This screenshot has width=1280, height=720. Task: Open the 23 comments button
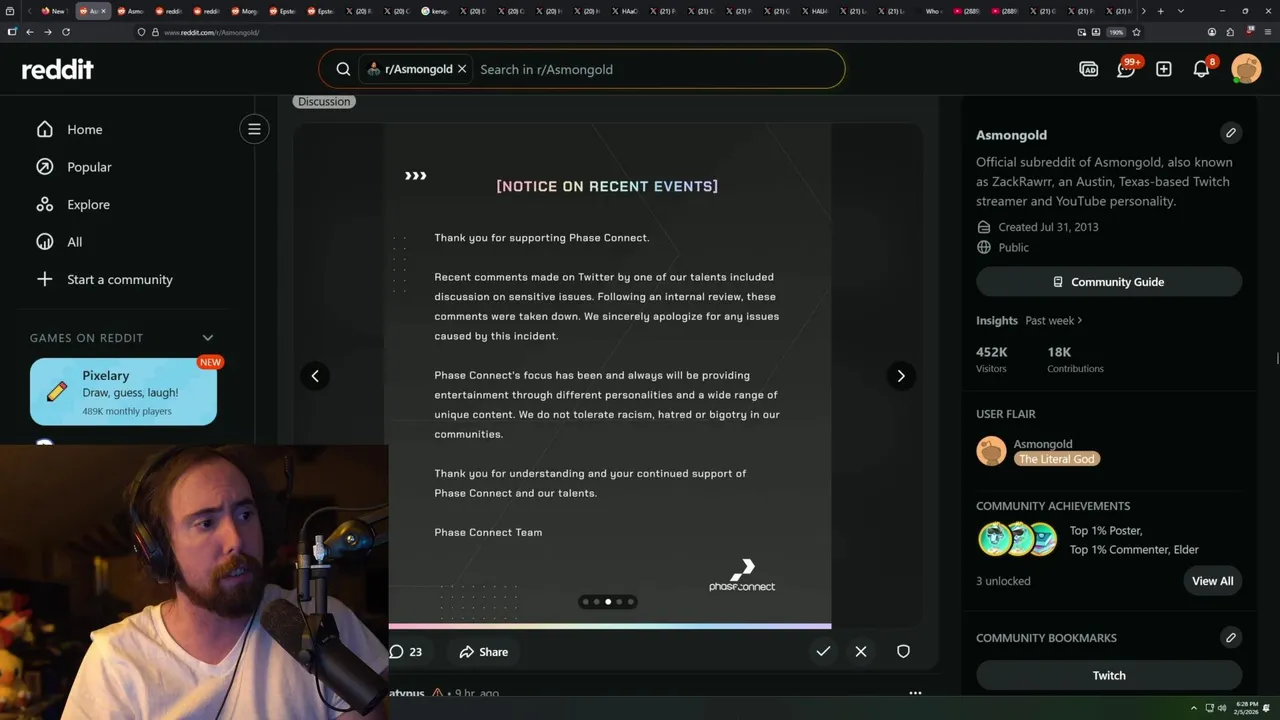click(x=406, y=652)
